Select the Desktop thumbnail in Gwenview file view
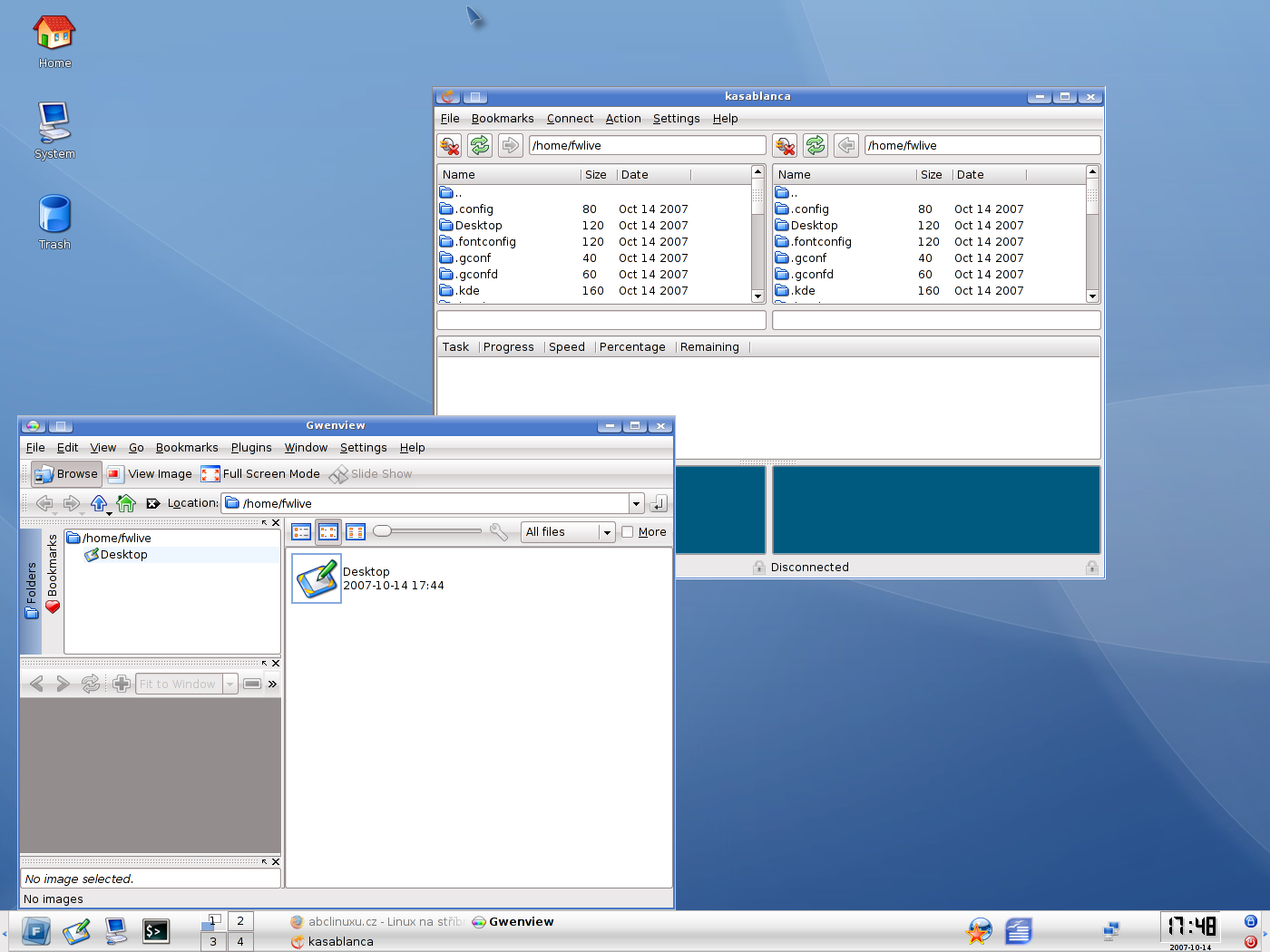1270x952 pixels. coord(317,578)
